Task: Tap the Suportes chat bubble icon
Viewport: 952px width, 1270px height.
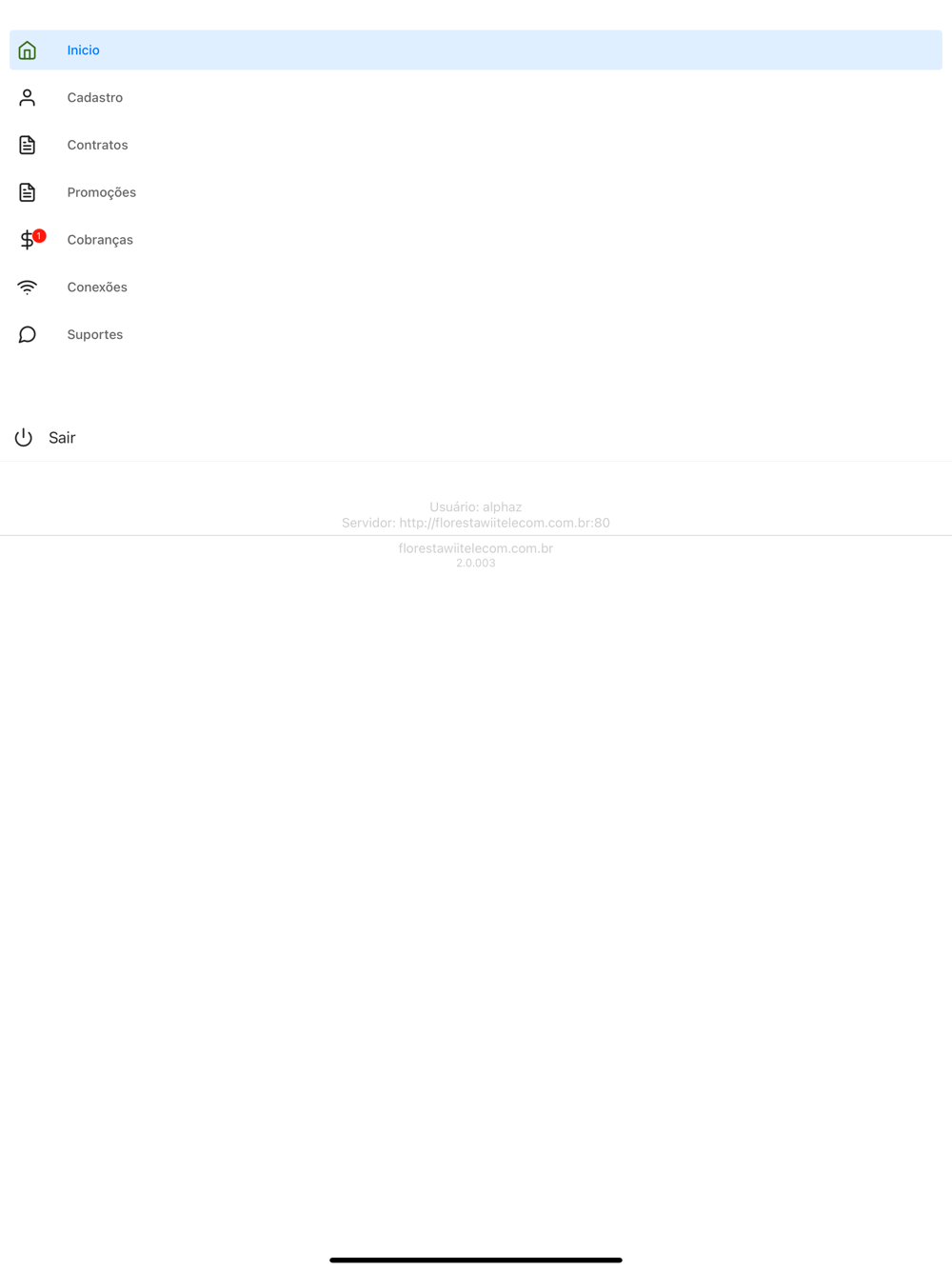Action: coord(27,334)
